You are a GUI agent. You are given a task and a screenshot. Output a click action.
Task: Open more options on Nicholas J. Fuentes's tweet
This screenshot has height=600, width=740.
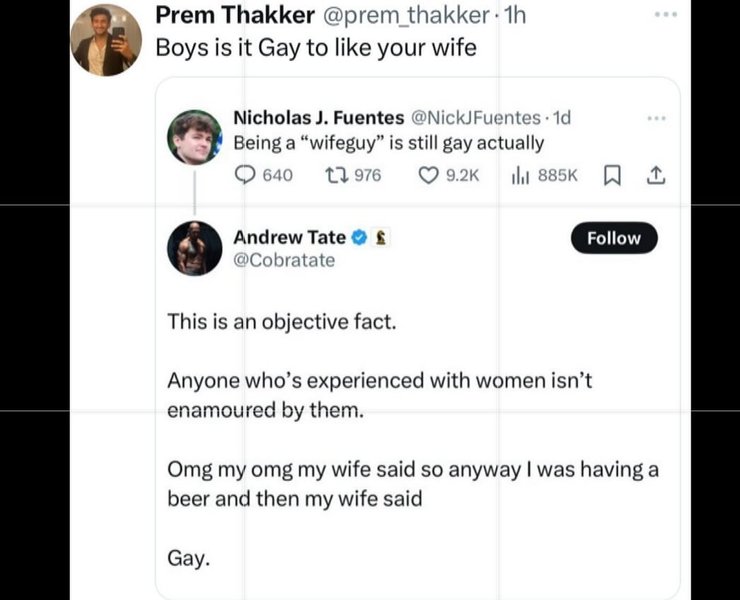pyautogui.click(x=656, y=118)
